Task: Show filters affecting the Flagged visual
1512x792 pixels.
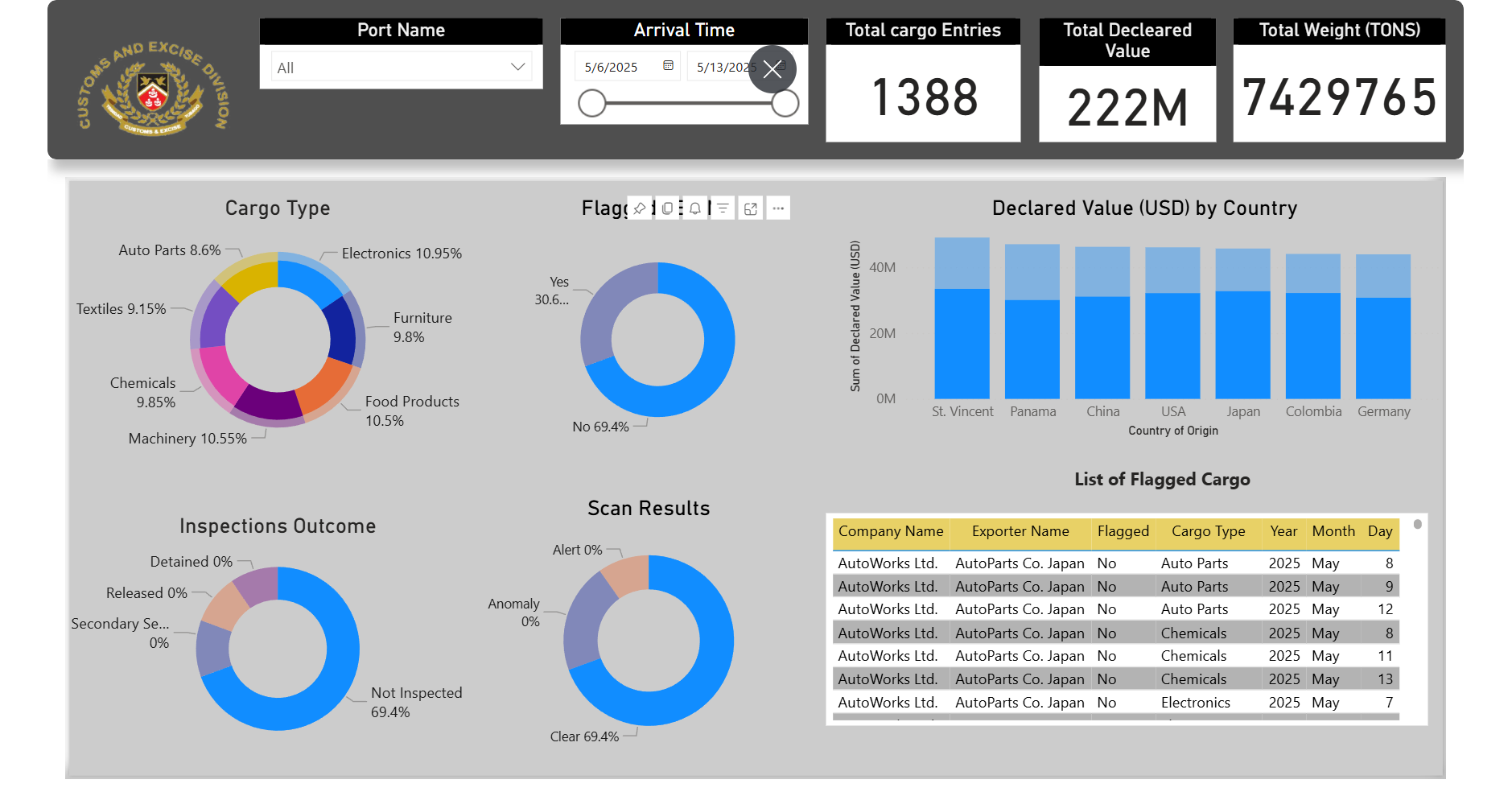Action: point(723,208)
